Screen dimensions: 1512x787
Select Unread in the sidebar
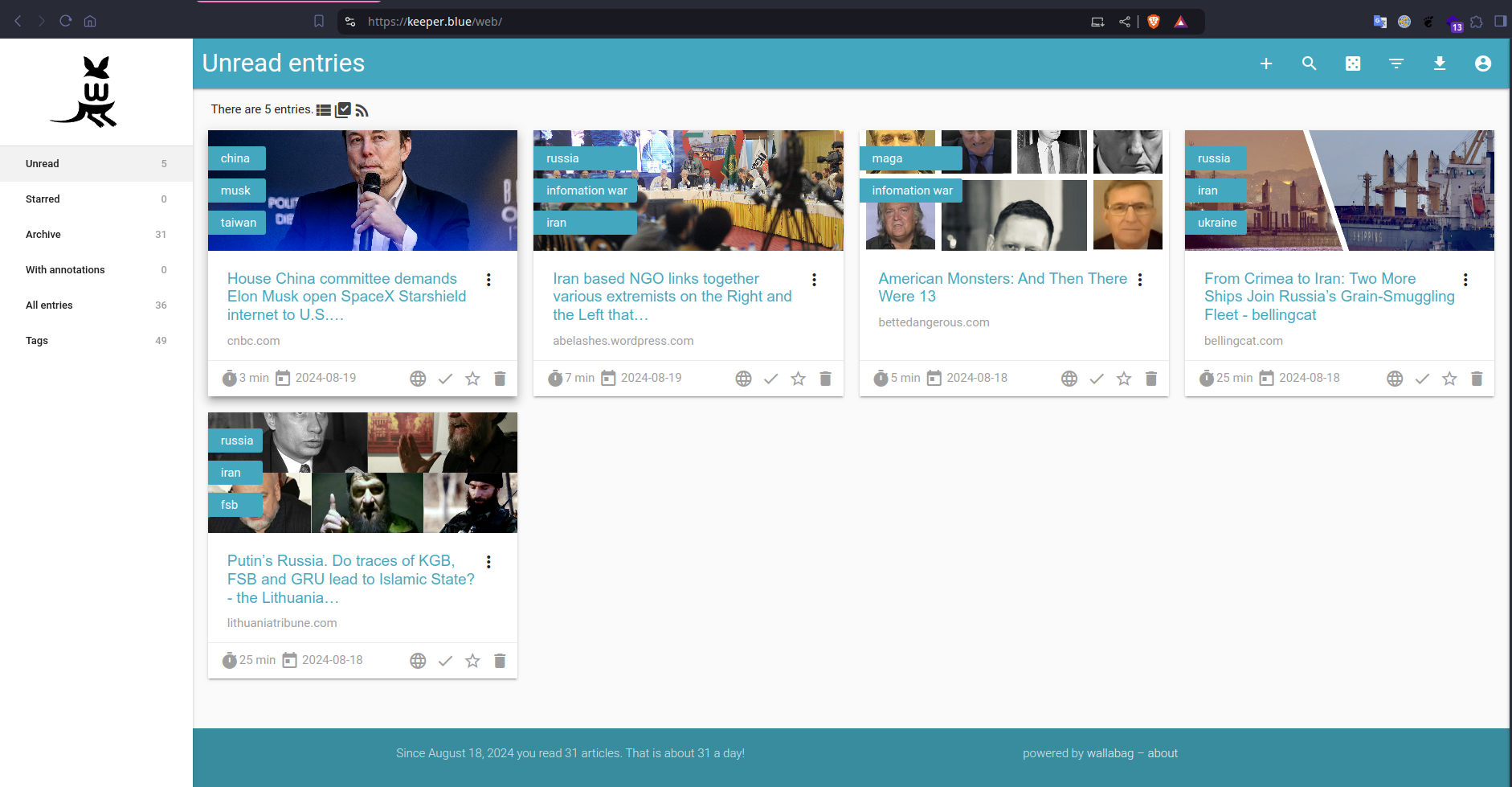tap(96, 164)
